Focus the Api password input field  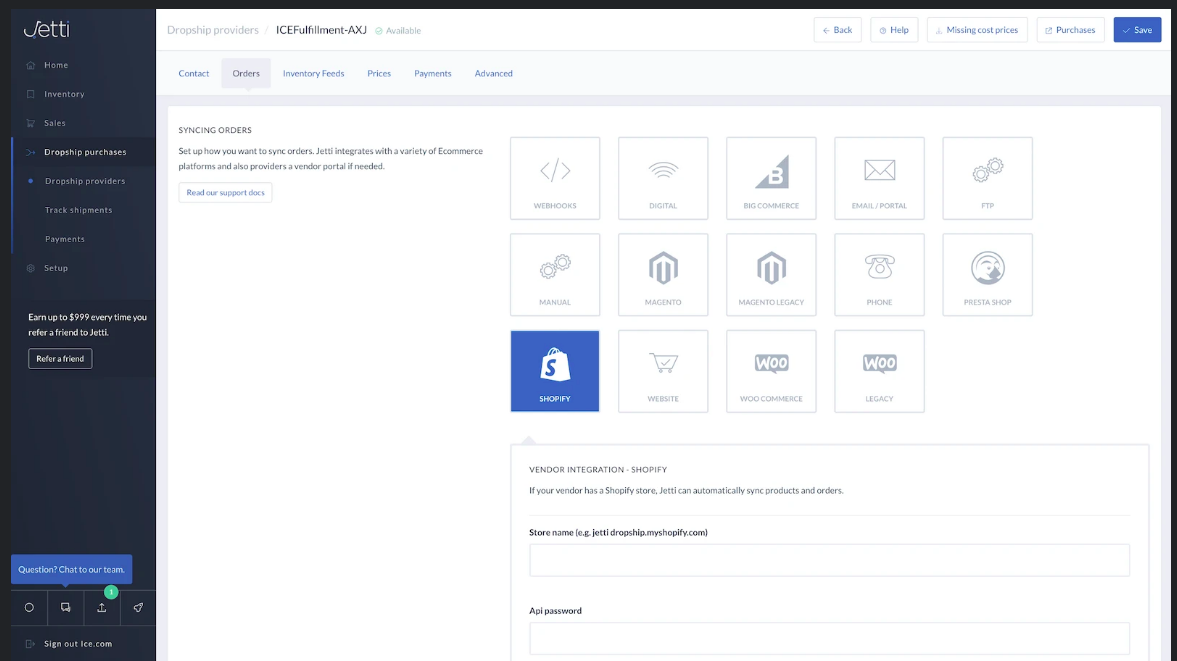pos(829,638)
